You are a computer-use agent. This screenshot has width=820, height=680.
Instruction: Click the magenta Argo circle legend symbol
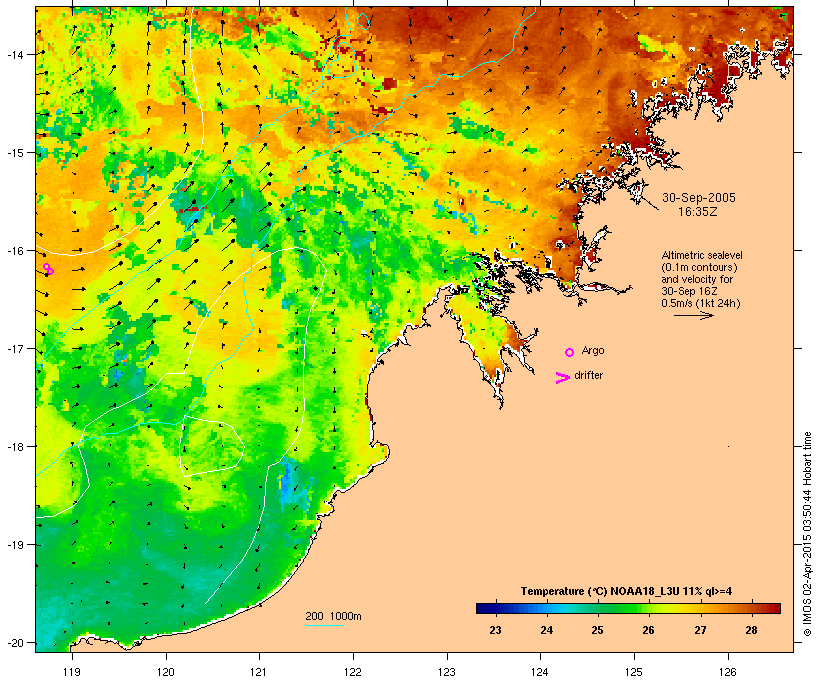click(570, 353)
